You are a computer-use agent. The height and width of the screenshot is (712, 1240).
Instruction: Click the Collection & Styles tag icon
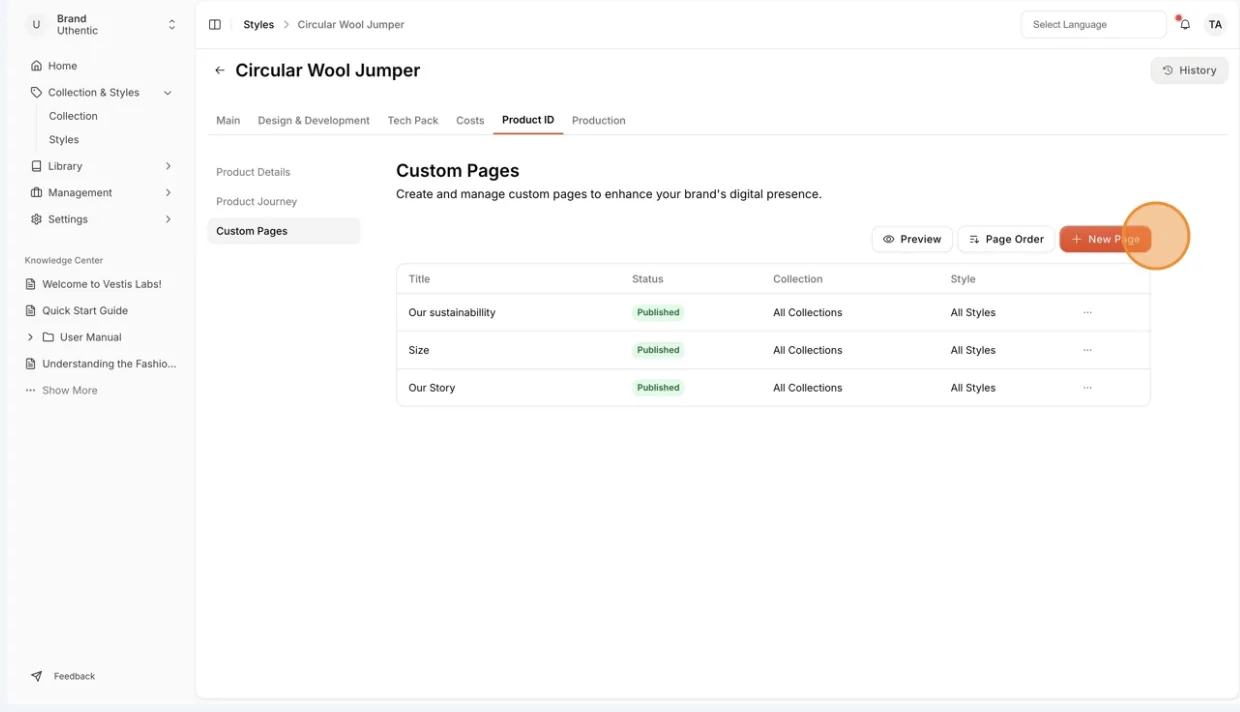tap(36, 92)
